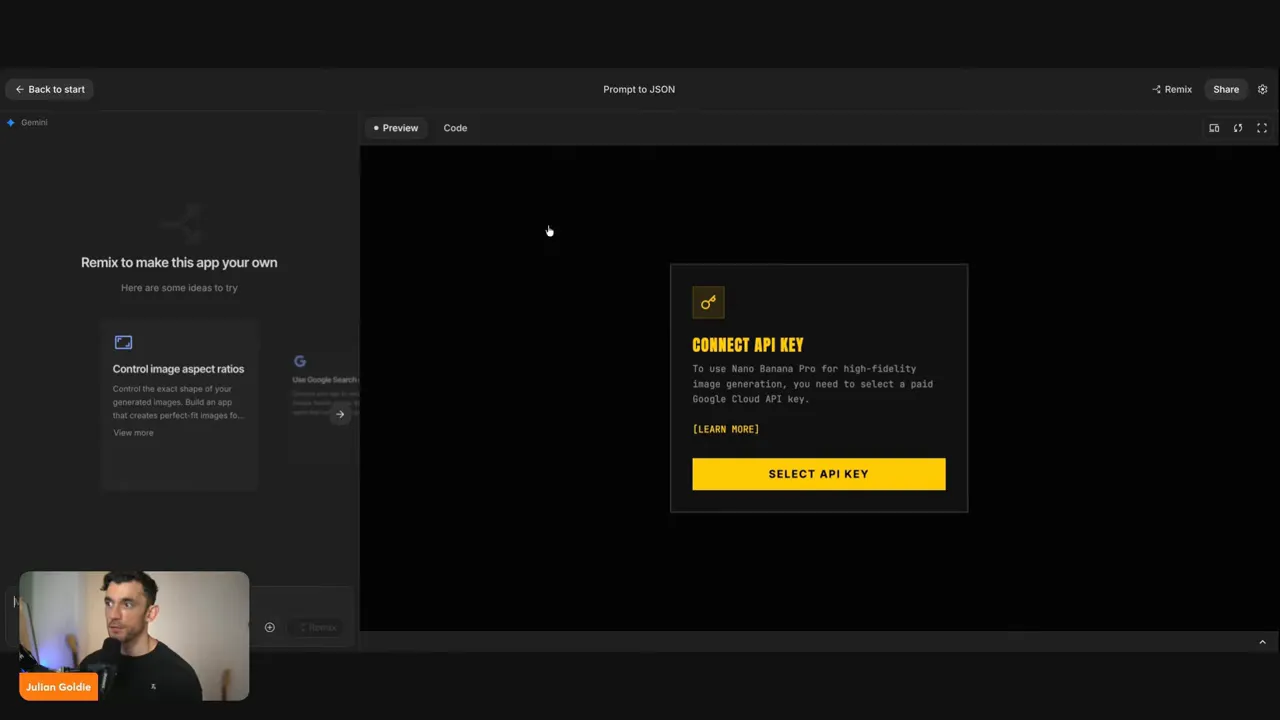1280x720 pixels.
Task: Click "Remix to make this app your own"
Action: pyautogui.click(x=179, y=262)
